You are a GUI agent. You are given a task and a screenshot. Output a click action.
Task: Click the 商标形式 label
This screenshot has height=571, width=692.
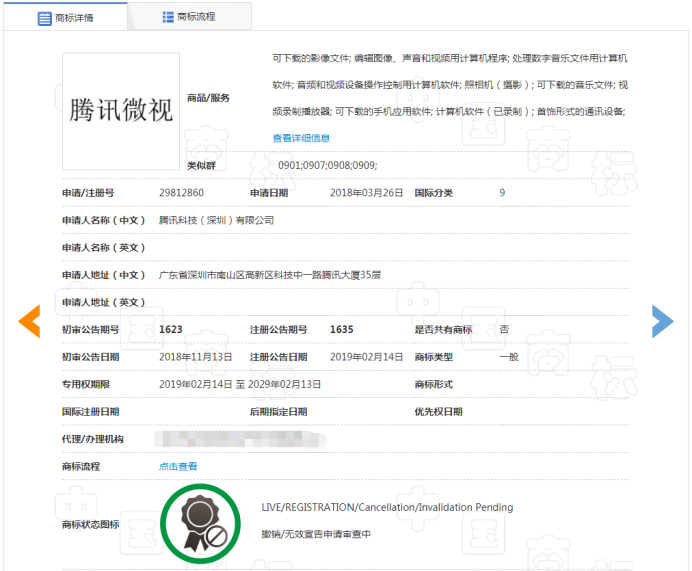[433, 384]
